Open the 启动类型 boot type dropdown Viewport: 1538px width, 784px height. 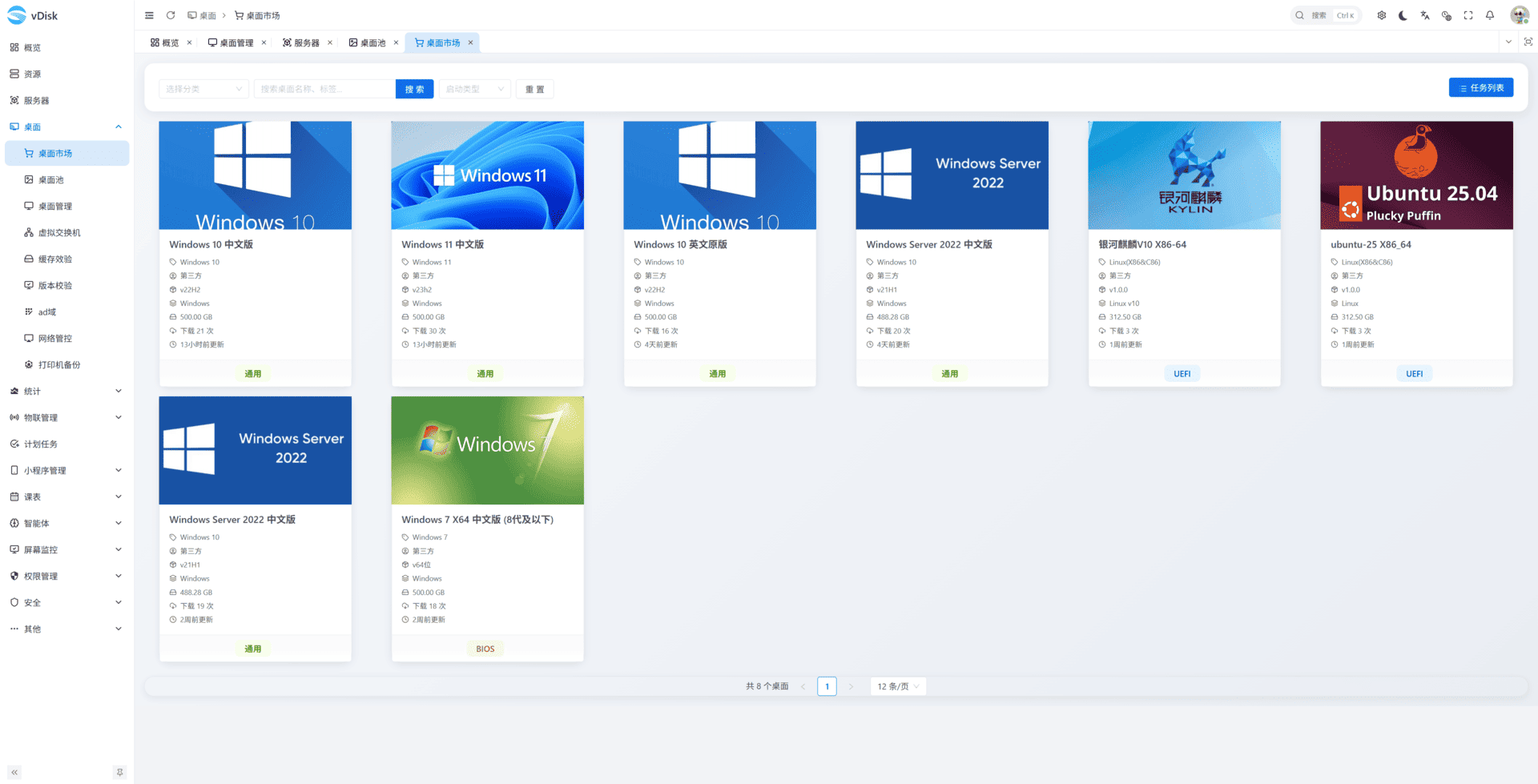[475, 89]
